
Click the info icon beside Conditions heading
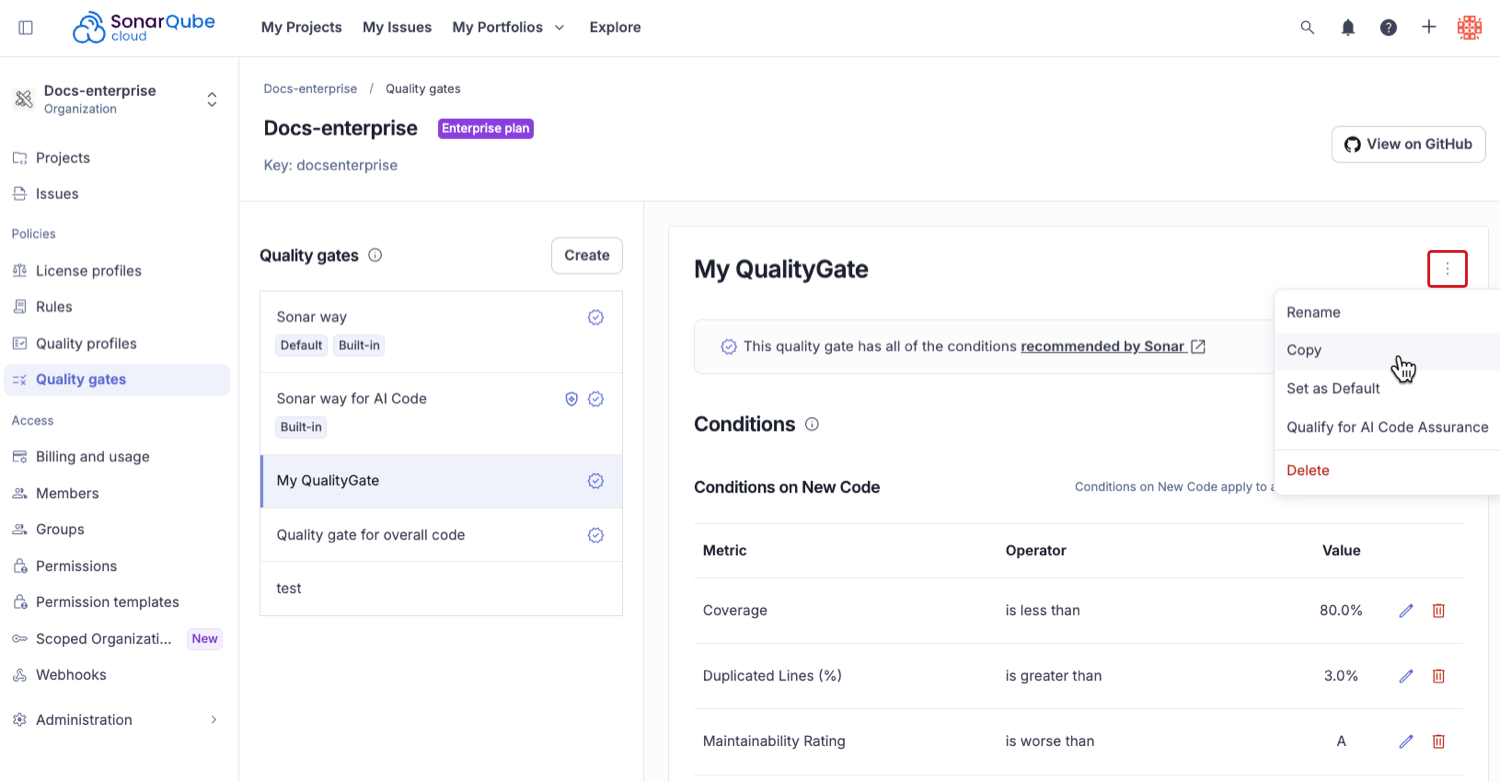[x=812, y=424]
